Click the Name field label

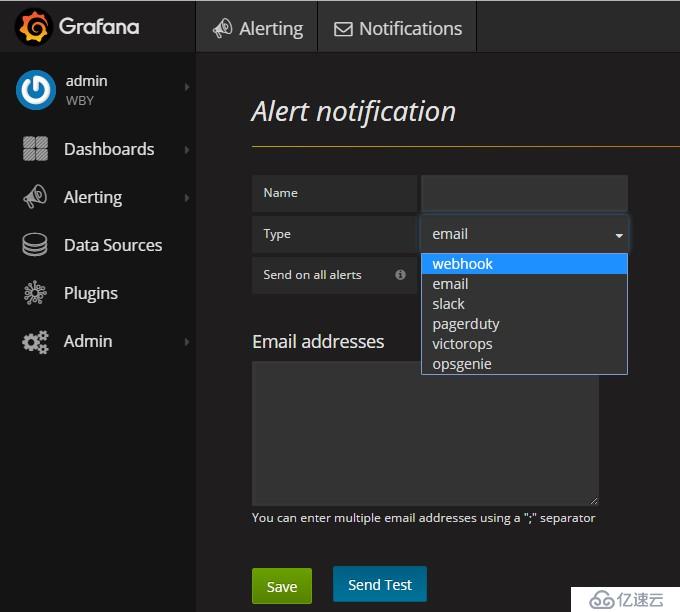click(281, 193)
